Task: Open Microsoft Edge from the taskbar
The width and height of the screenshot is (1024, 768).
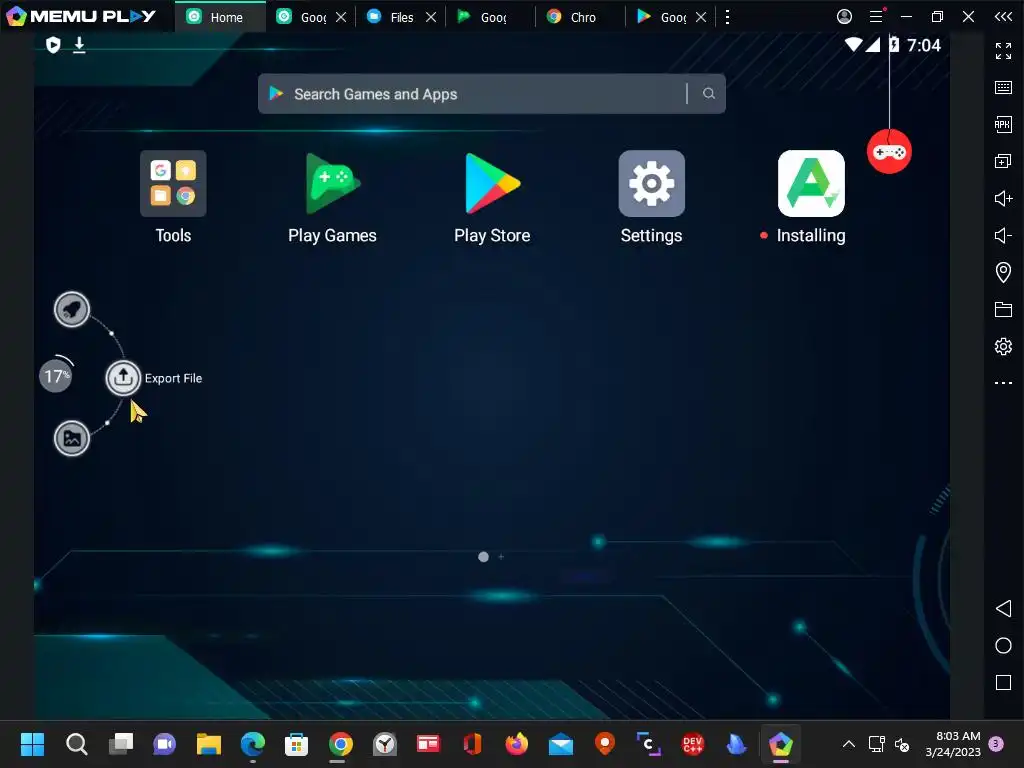Action: 253,744
